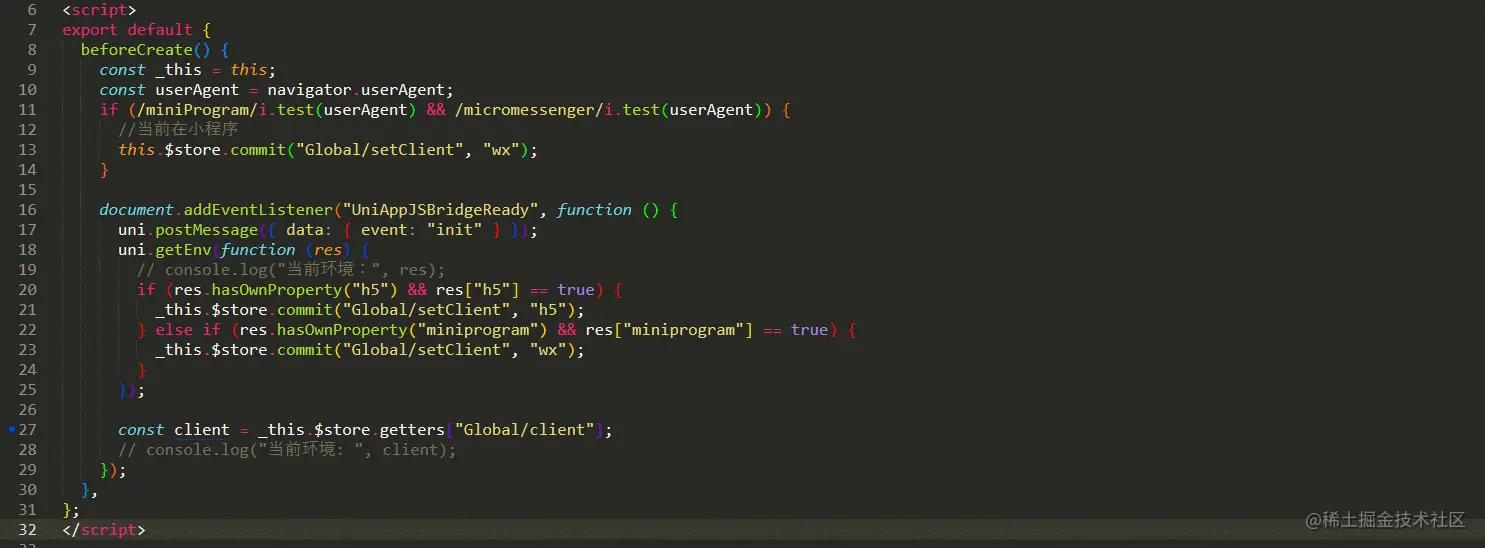
Task: Click the "wx" string on line 23
Action: click(x=549, y=350)
